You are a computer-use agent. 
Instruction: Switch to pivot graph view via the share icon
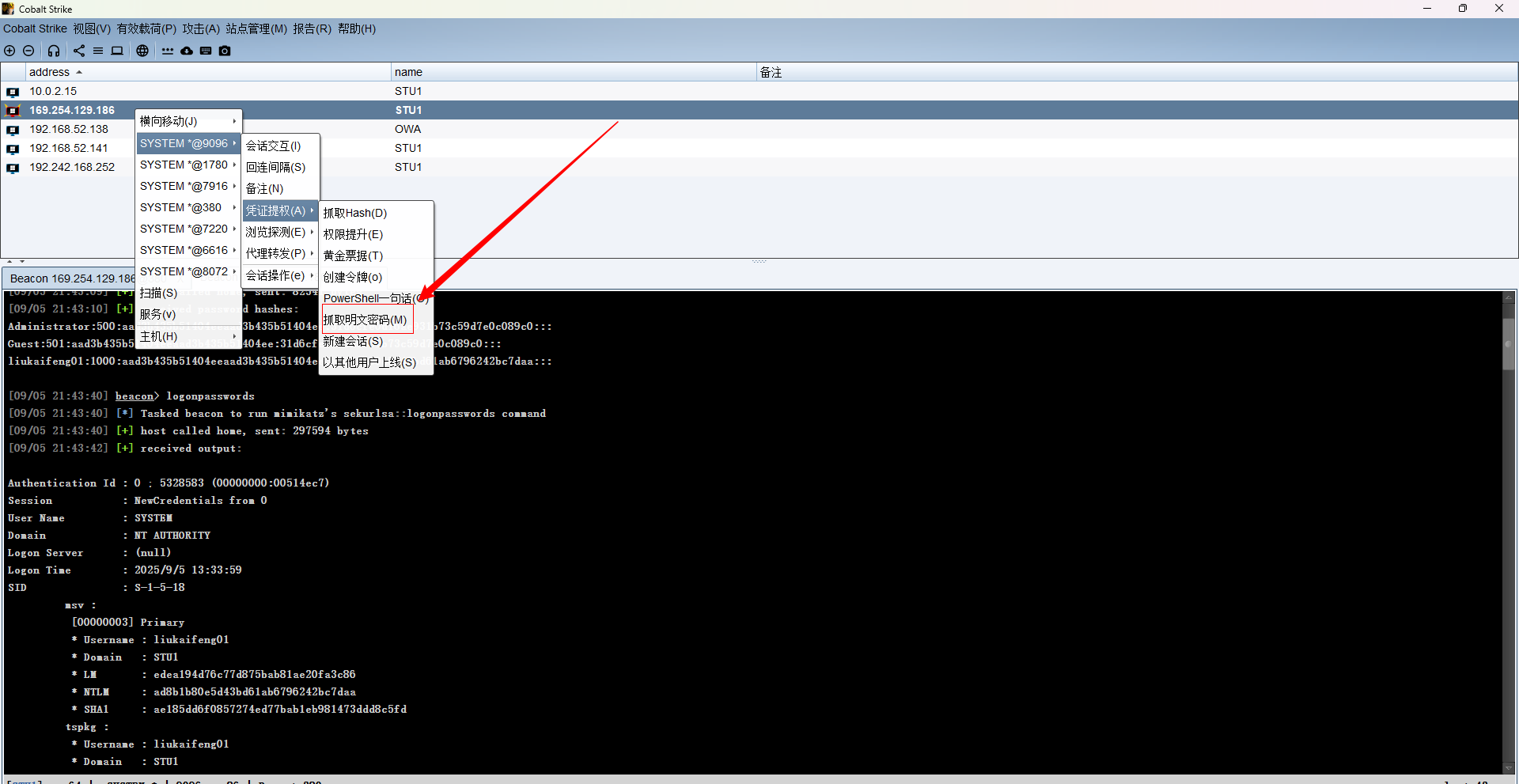point(79,51)
